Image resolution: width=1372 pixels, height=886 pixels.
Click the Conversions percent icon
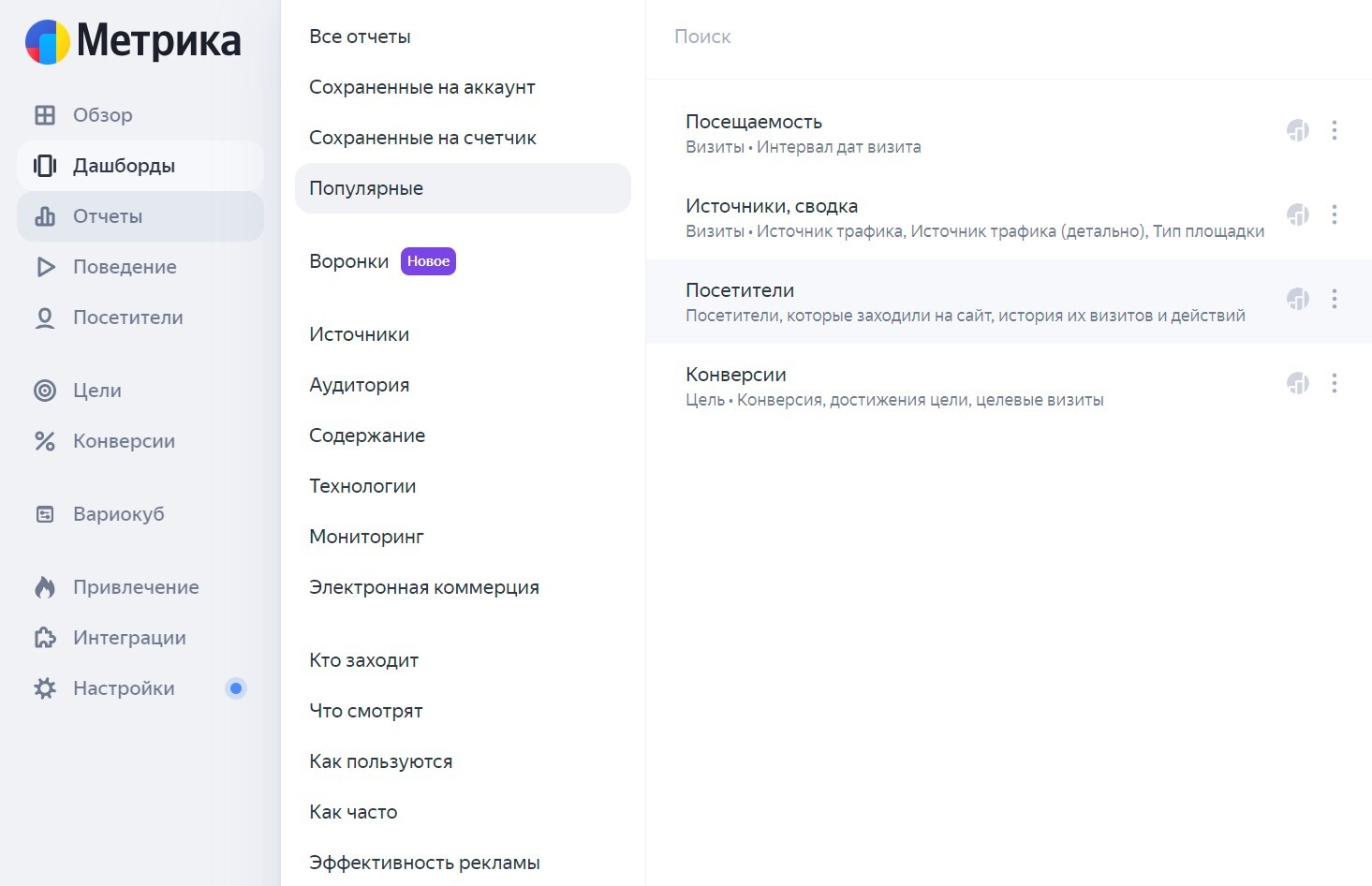pyautogui.click(x=45, y=441)
